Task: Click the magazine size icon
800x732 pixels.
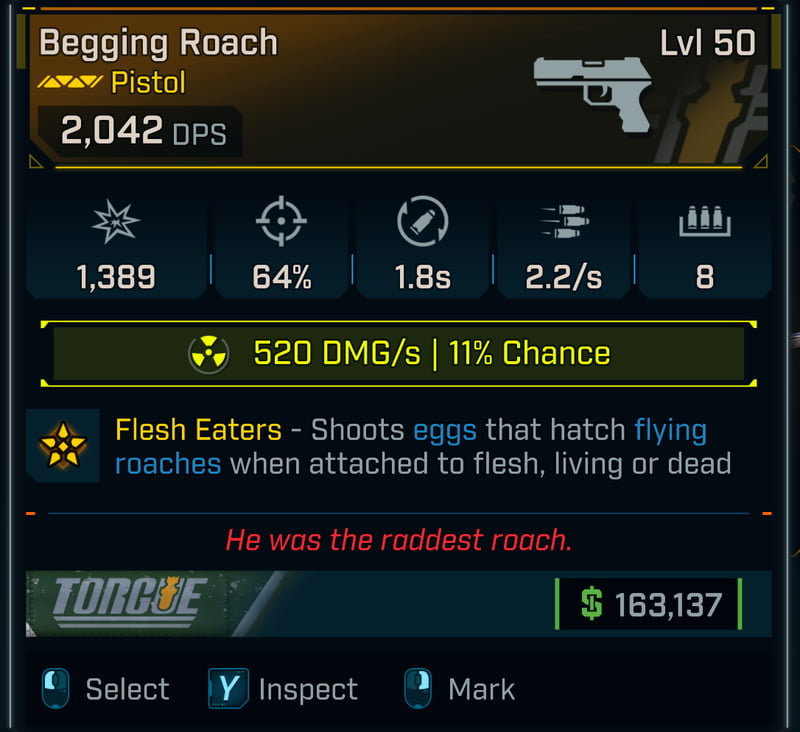Action: click(x=705, y=221)
